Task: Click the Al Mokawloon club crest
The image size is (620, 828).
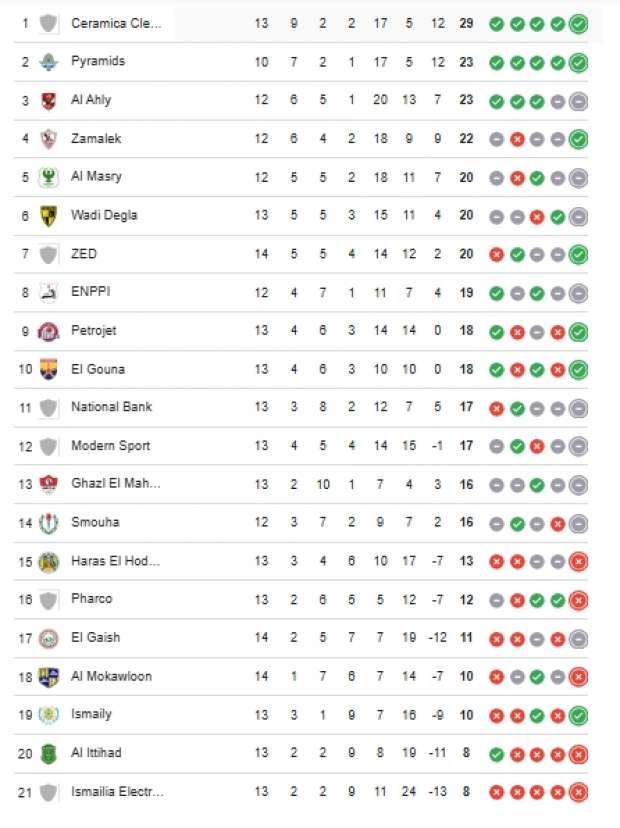Action: coord(48,676)
